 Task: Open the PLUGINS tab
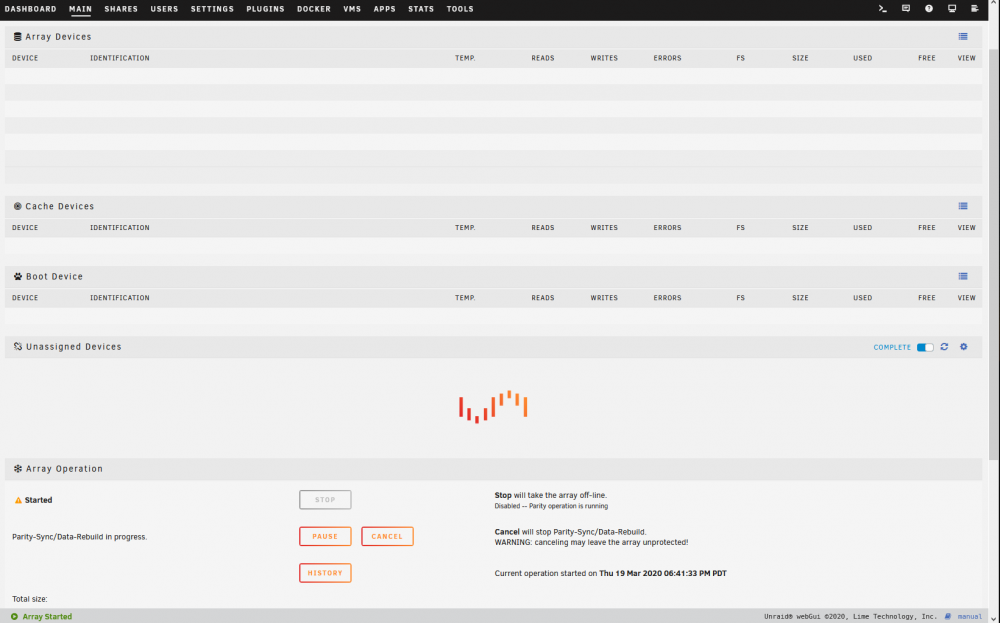265,9
